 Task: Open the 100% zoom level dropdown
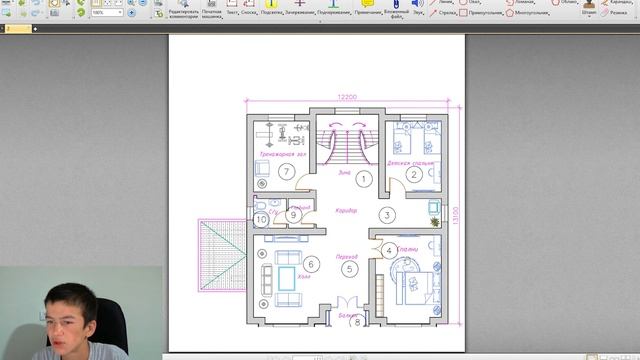tap(120, 13)
